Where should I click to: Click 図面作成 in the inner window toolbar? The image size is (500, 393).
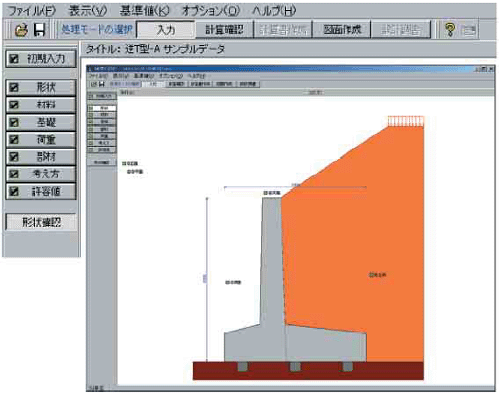point(224,84)
